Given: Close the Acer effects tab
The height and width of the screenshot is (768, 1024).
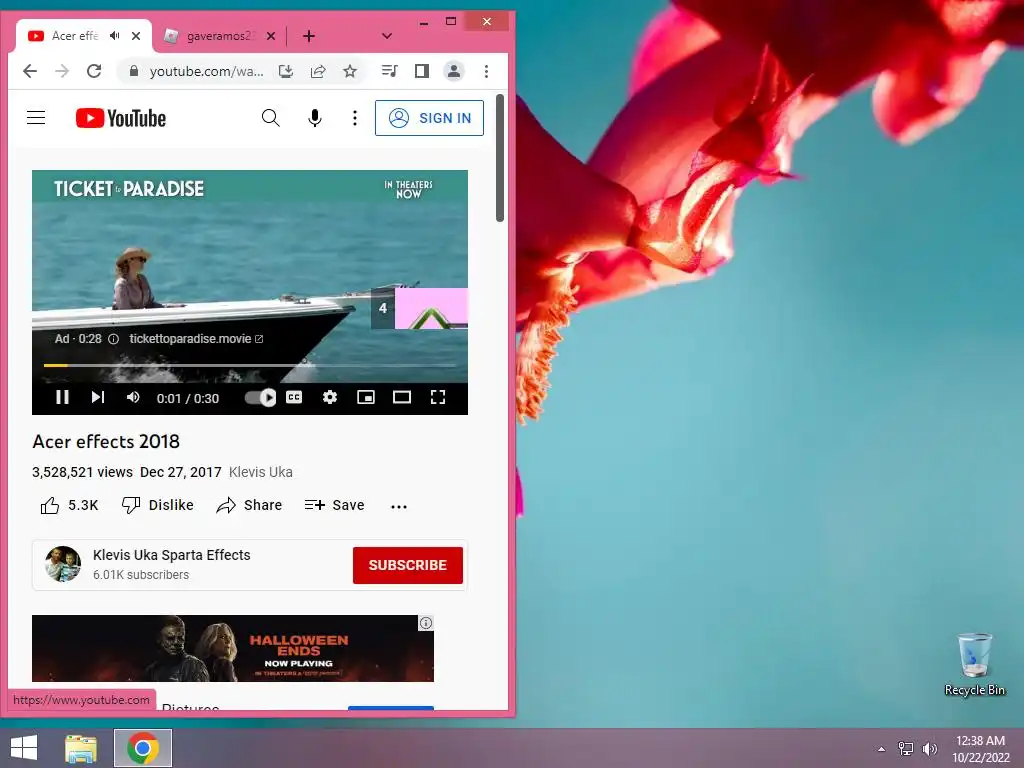Looking at the screenshot, I should (x=136, y=36).
